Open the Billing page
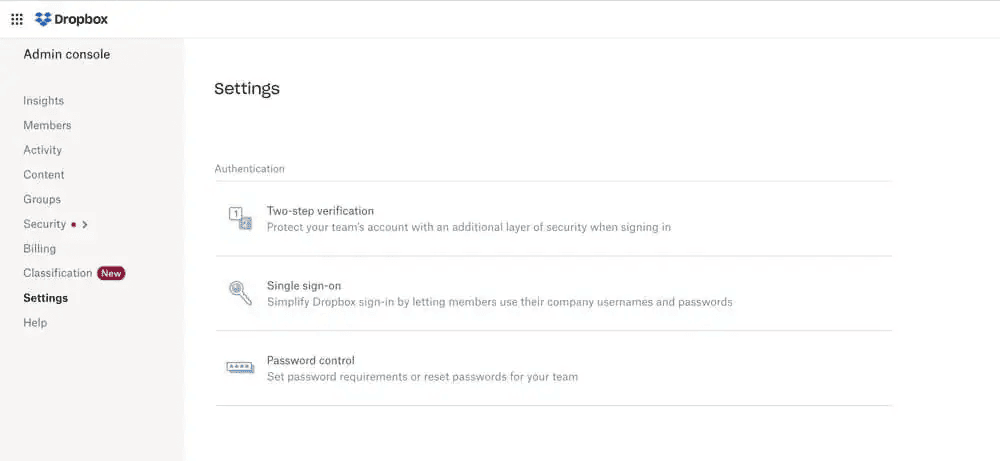Image resolution: width=1000 pixels, height=461 pixels. [x=40, y=249]
